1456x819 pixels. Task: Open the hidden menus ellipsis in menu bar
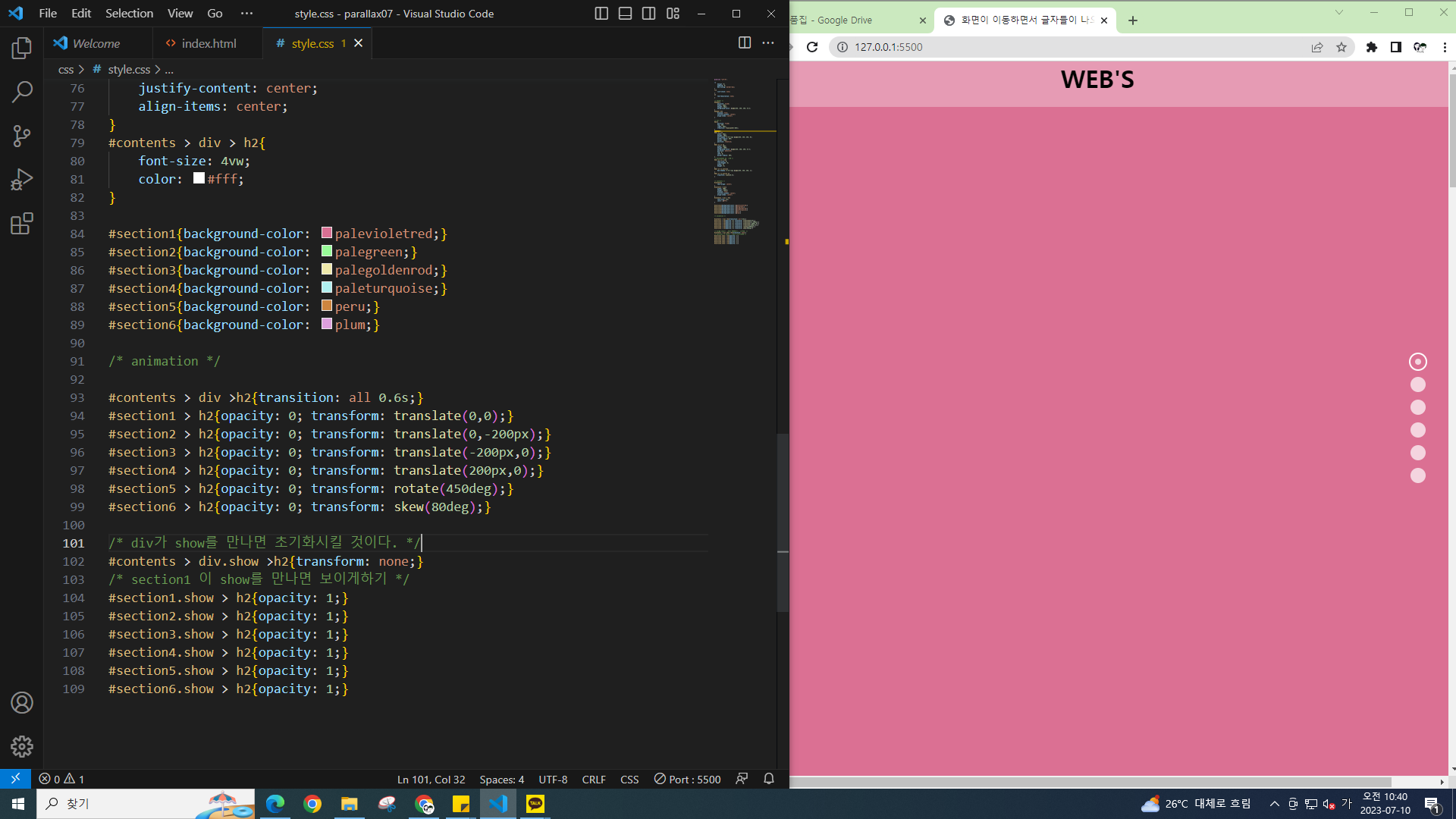pyautogui.click(x=246, y=14)
